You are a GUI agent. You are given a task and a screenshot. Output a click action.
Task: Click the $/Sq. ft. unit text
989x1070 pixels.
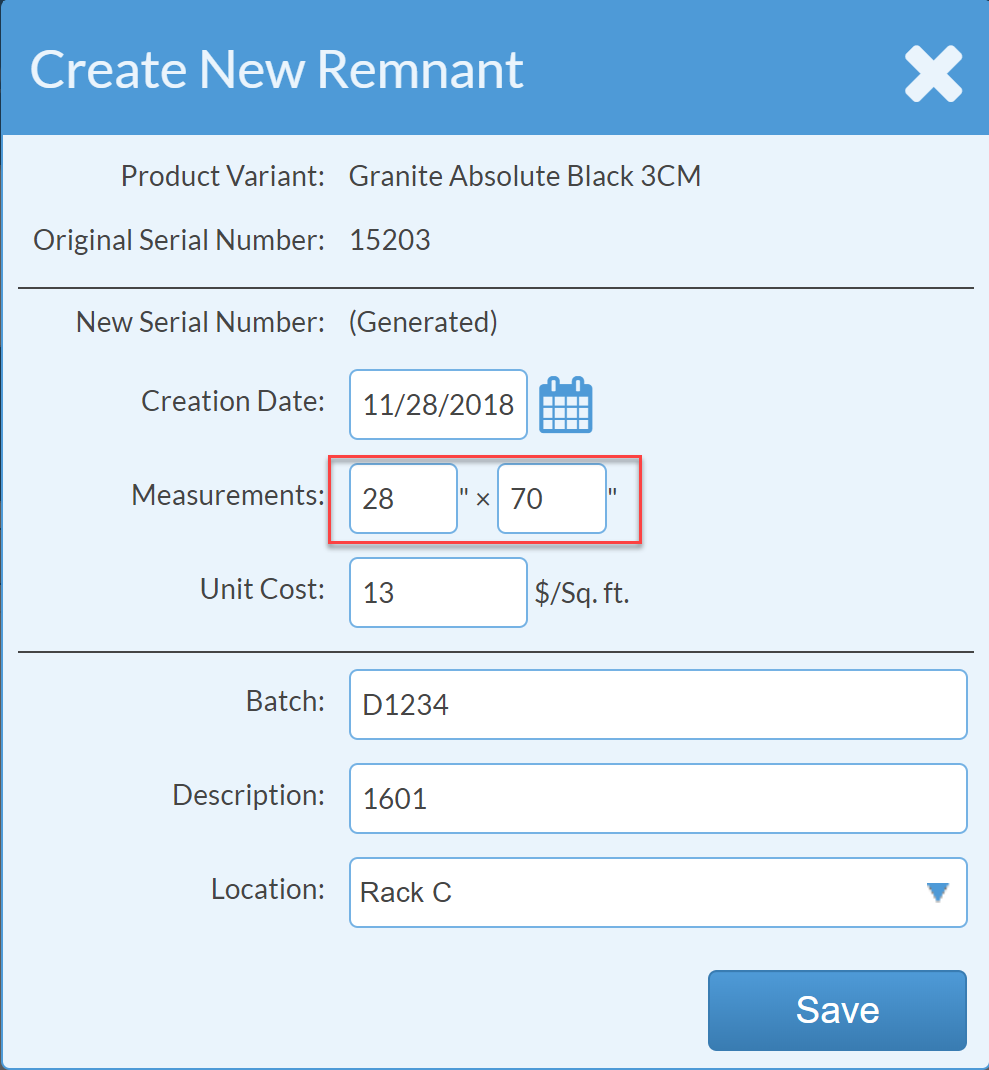coord(582,593)
